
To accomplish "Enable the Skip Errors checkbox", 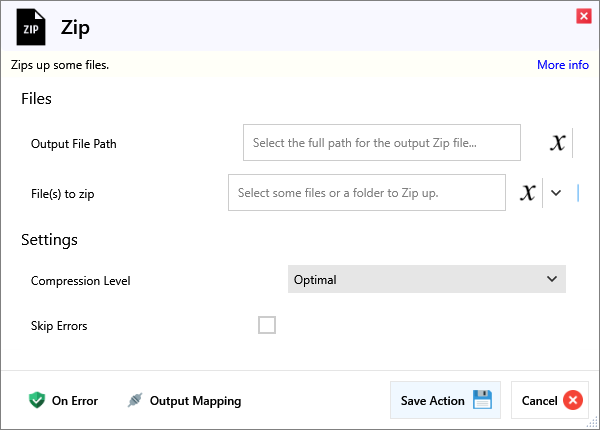I will click(267, 325).
